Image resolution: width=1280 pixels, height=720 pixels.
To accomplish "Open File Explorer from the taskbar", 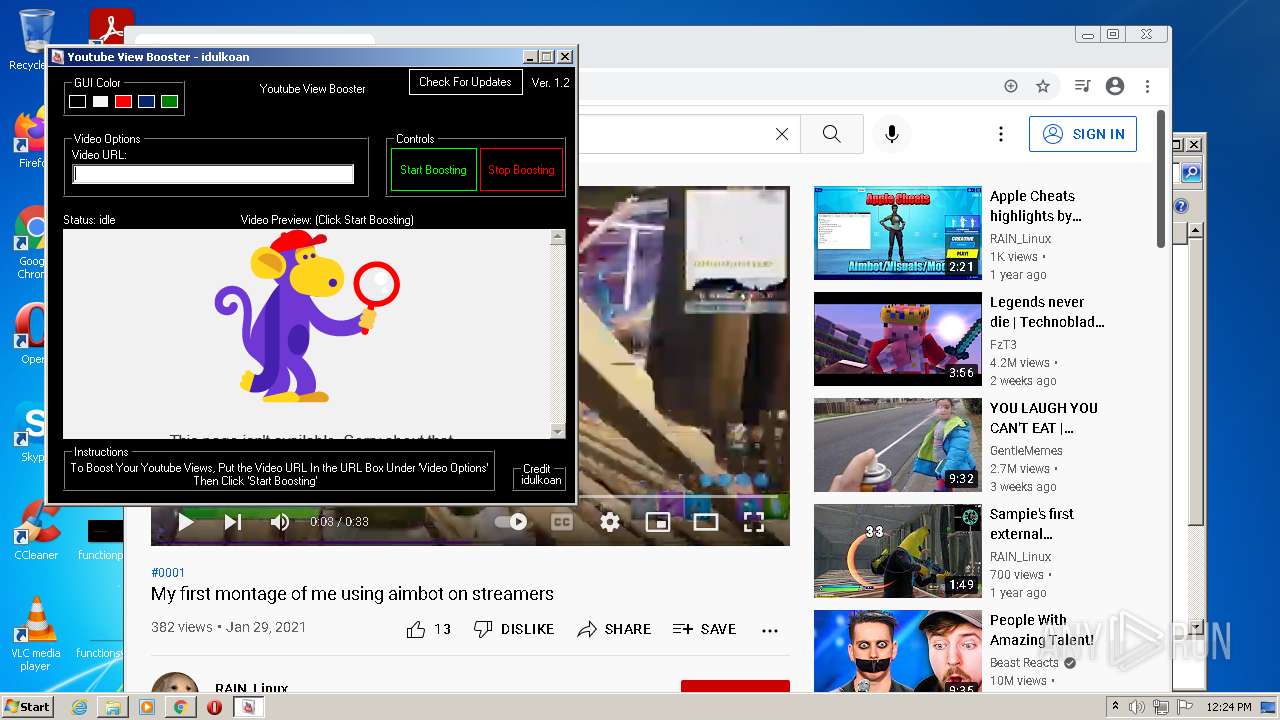I will (113, 707).
